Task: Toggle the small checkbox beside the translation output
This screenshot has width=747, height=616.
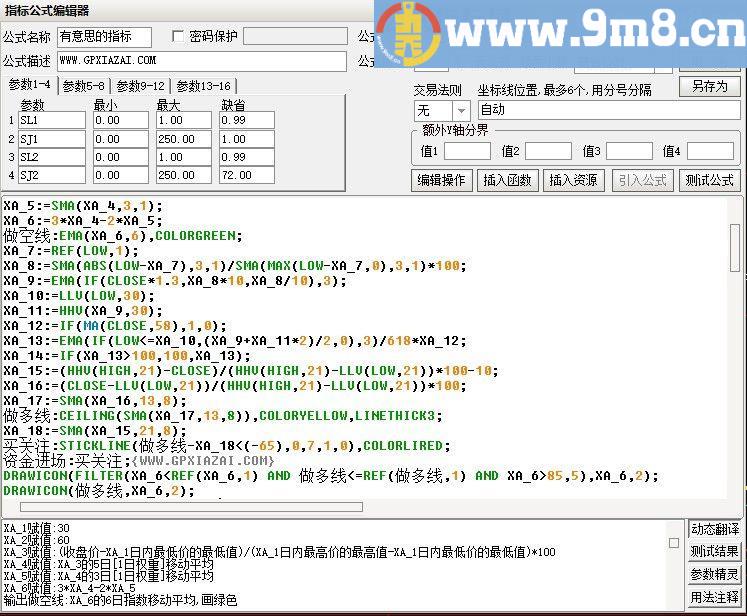Action: (674, 543)
